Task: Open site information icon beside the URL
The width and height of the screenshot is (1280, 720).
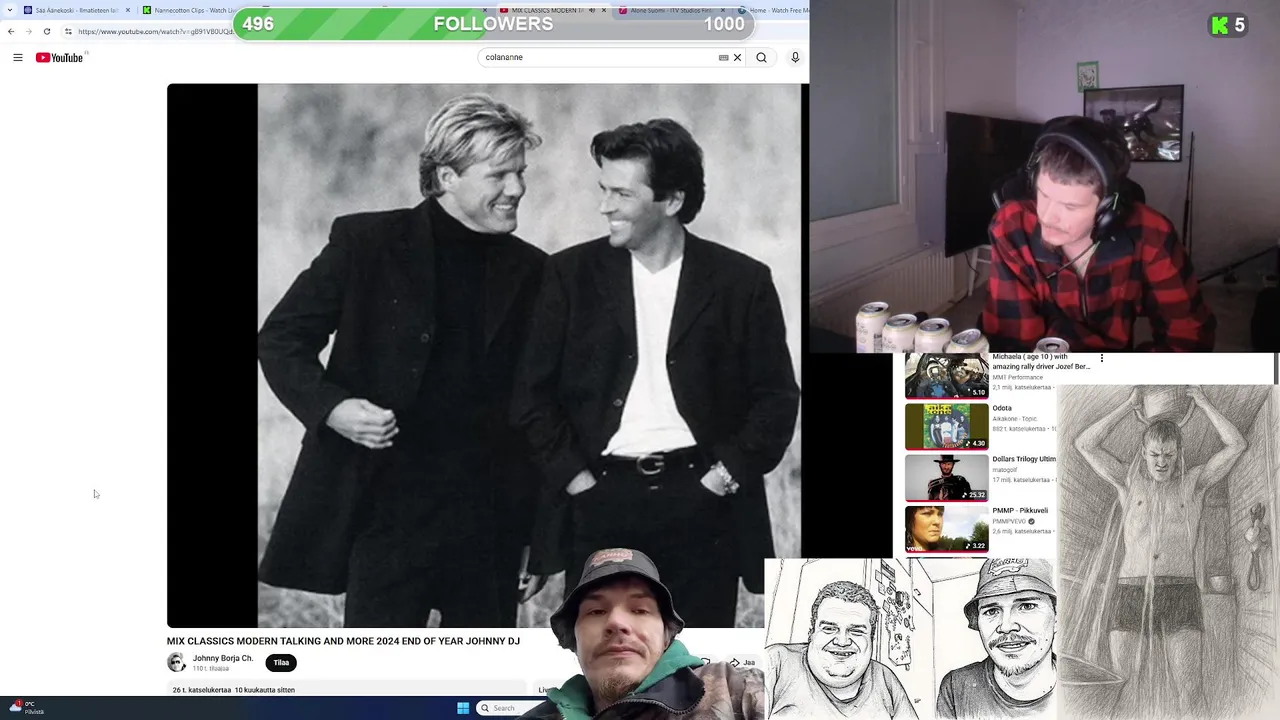Action: coord(68,31)
